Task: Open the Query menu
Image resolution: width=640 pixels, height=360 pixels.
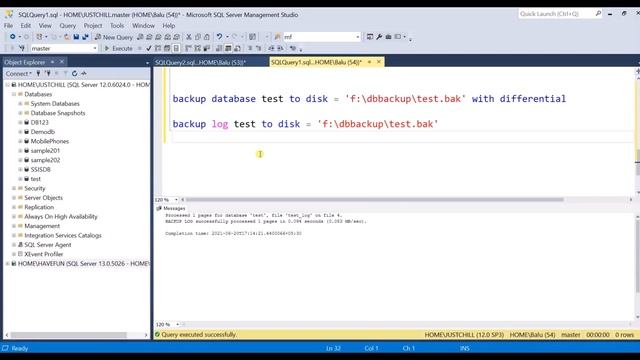Action: click(67, 25)
